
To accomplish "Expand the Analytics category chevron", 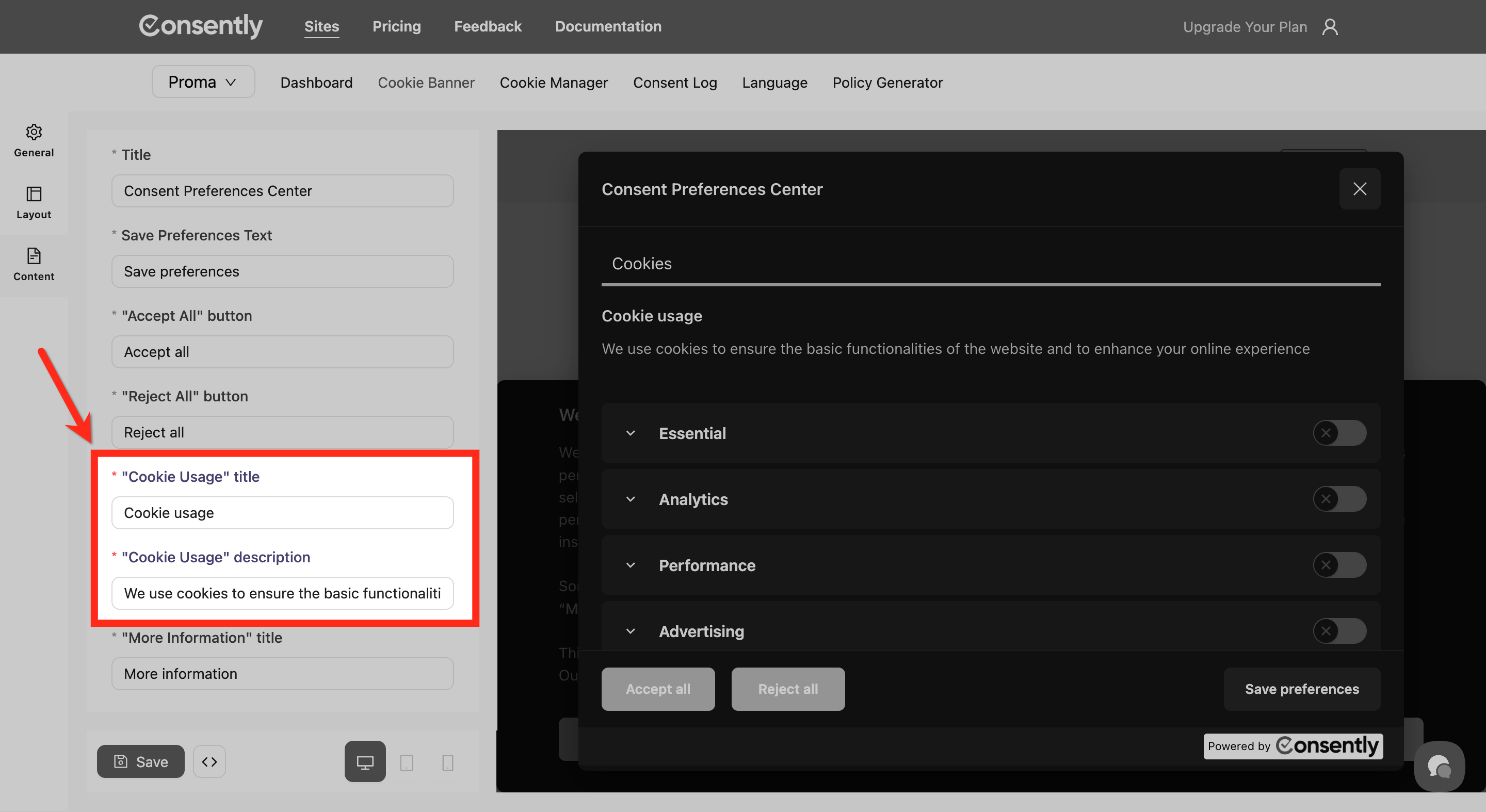I will [631, 499].
